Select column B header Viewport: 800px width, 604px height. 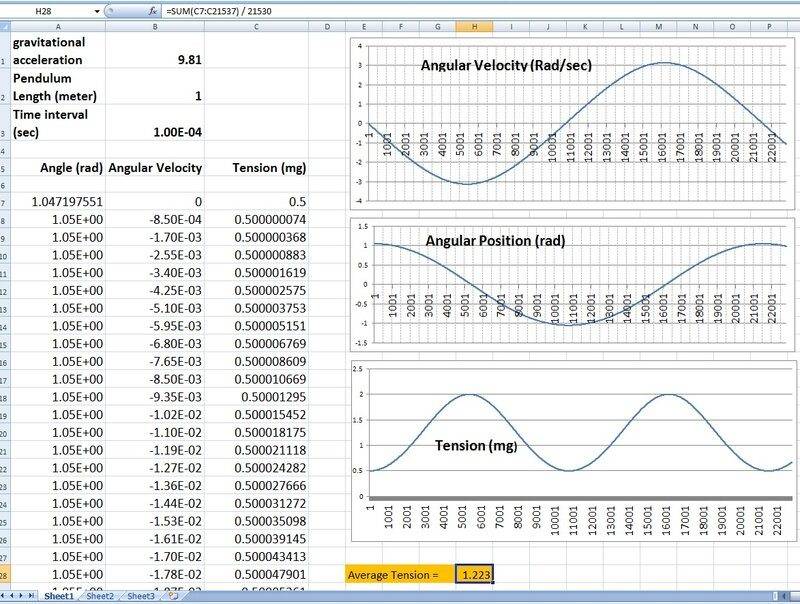click(155, 26)
